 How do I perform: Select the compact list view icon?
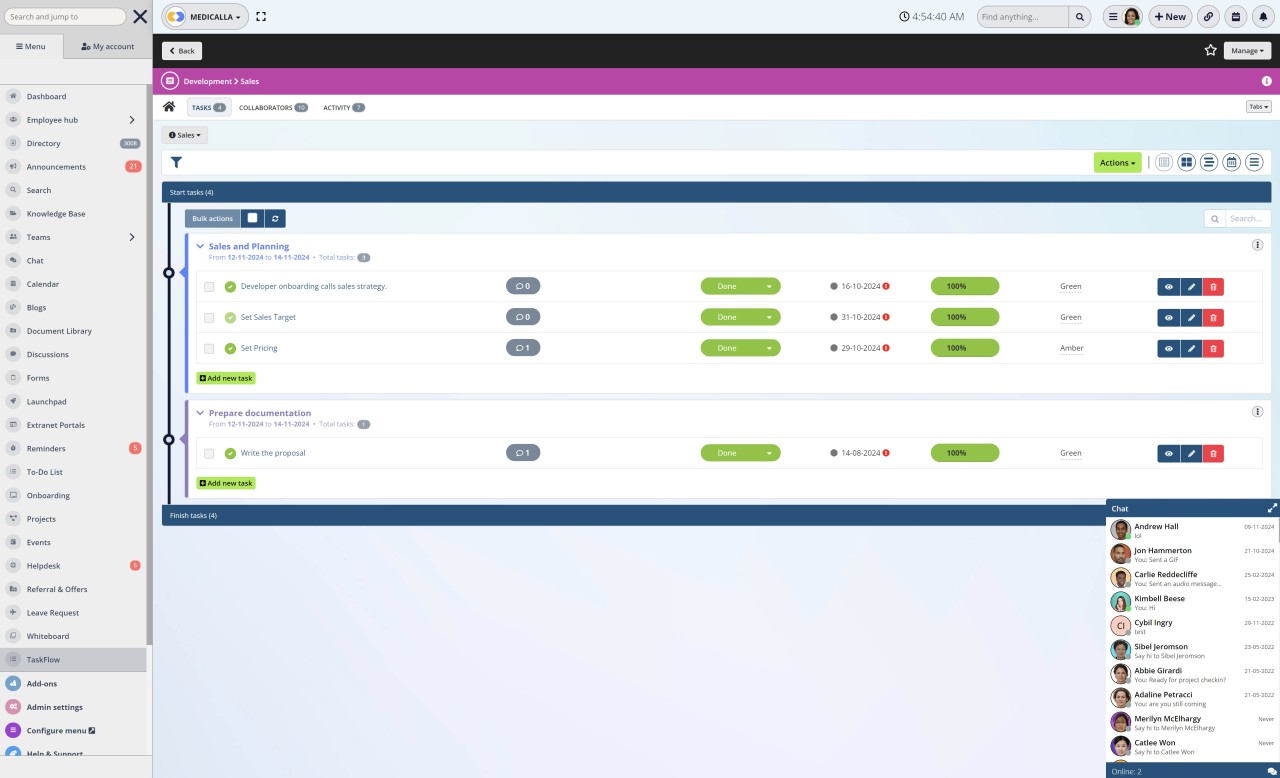[1254, 161]
